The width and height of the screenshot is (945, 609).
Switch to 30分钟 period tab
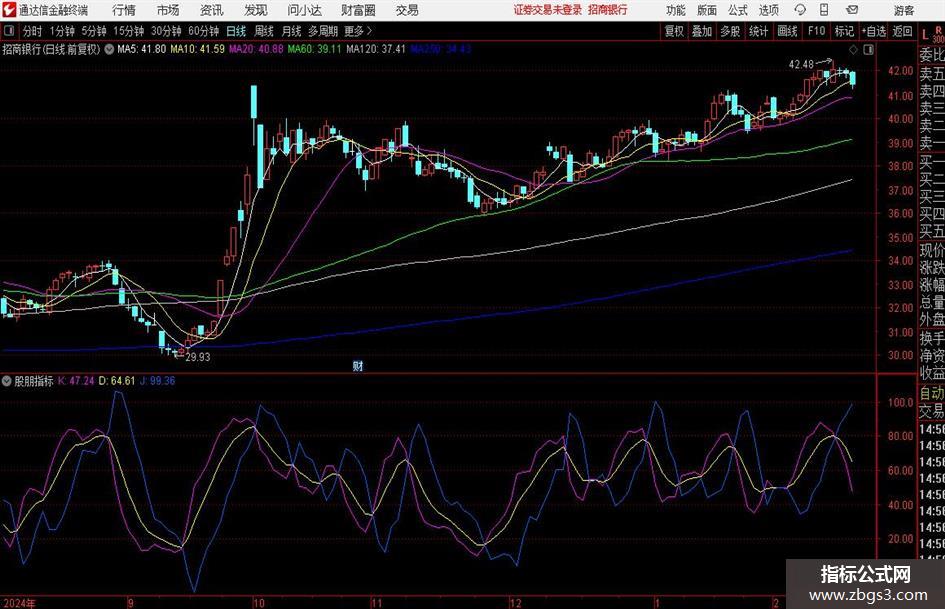[166, 31]
